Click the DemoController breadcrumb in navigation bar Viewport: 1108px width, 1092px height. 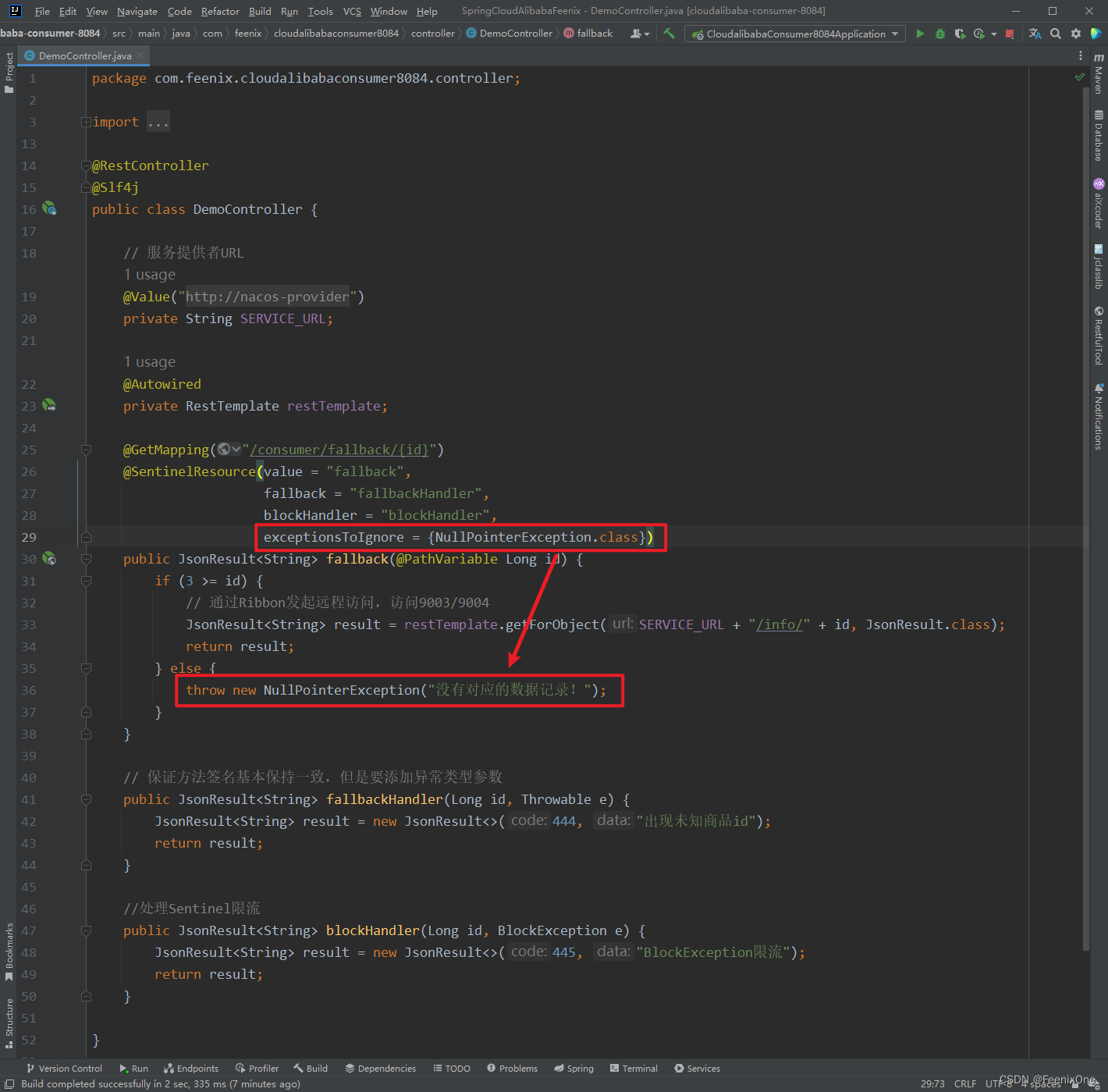[x=510, y=34]
